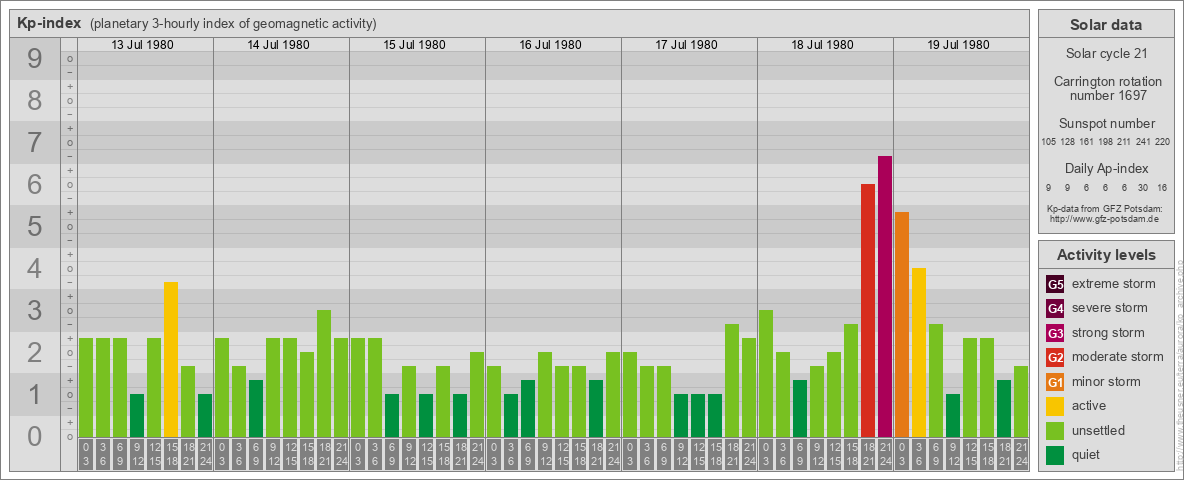
Task: Click the yellow active bar on 19 Jul
Action: [x=919, y=352]
